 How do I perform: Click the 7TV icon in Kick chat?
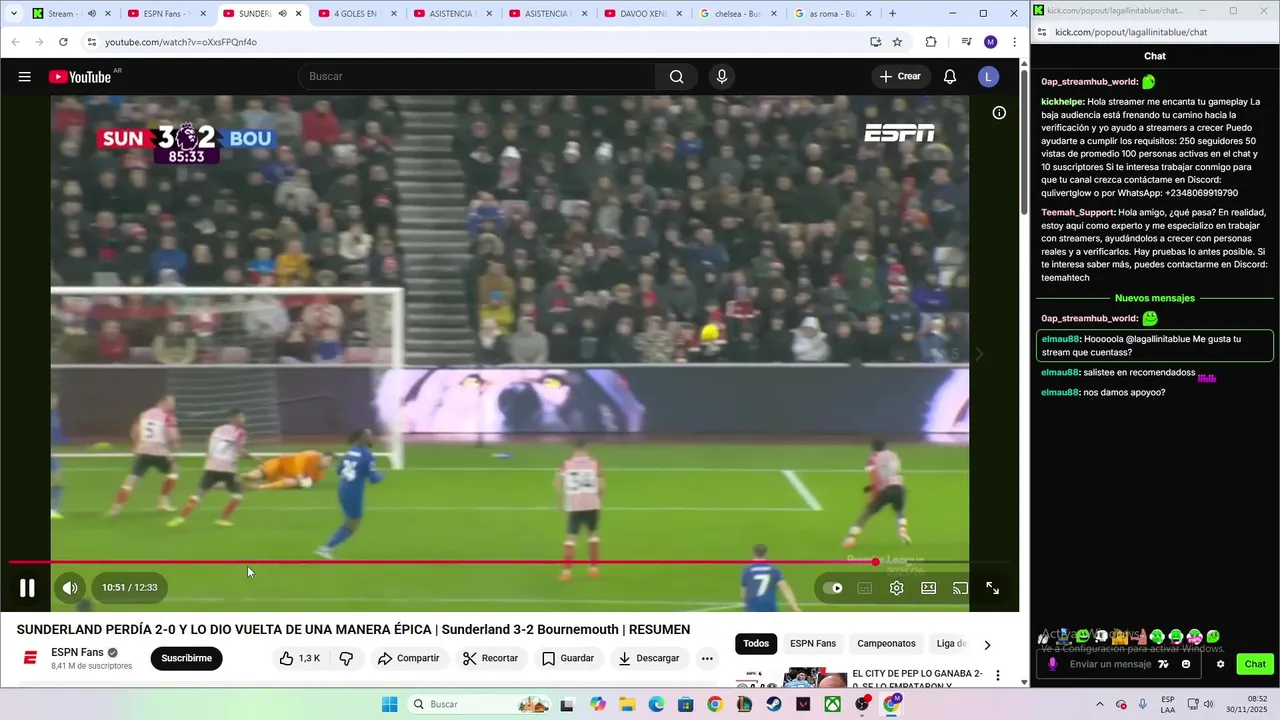[x=1164, y=664]
